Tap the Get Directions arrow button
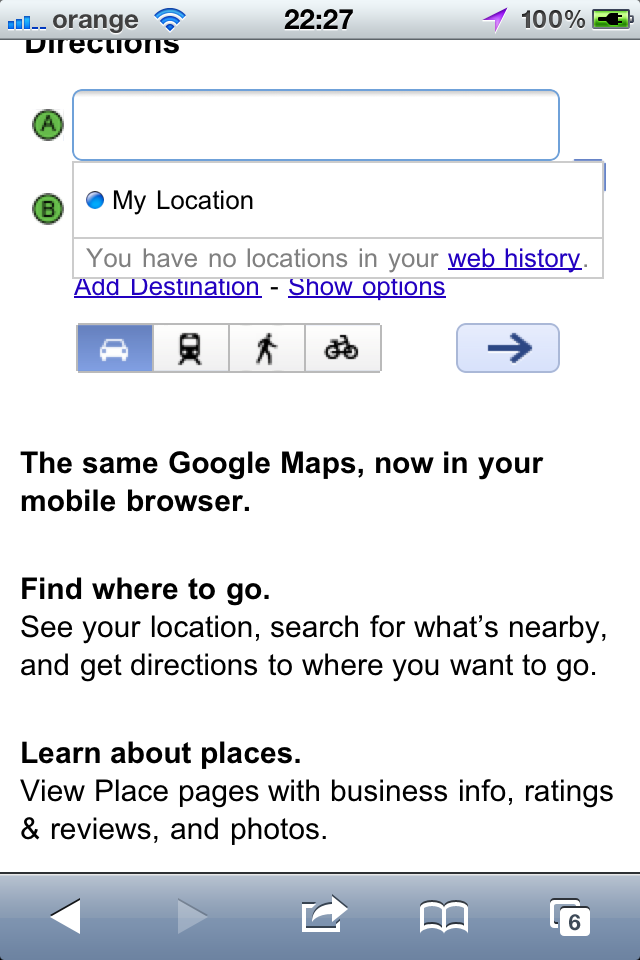The height and width of the screenshot is (960, 640). coord(508,348)
